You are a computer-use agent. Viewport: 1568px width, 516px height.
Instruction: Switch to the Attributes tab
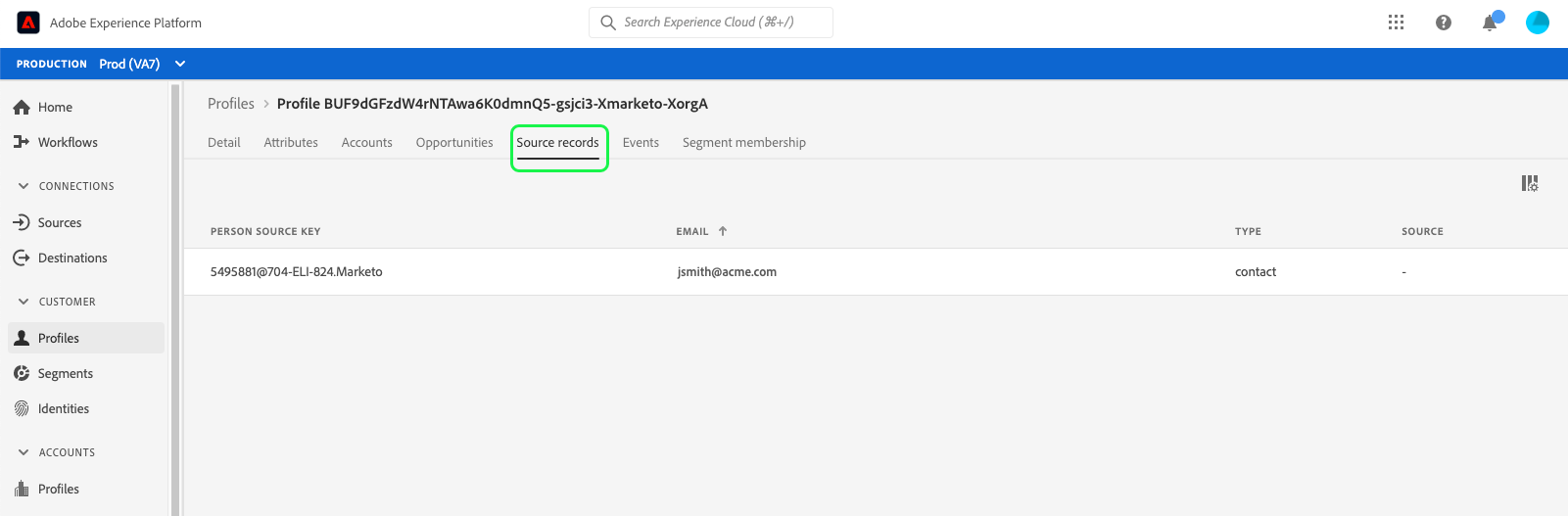click(291, 142)
